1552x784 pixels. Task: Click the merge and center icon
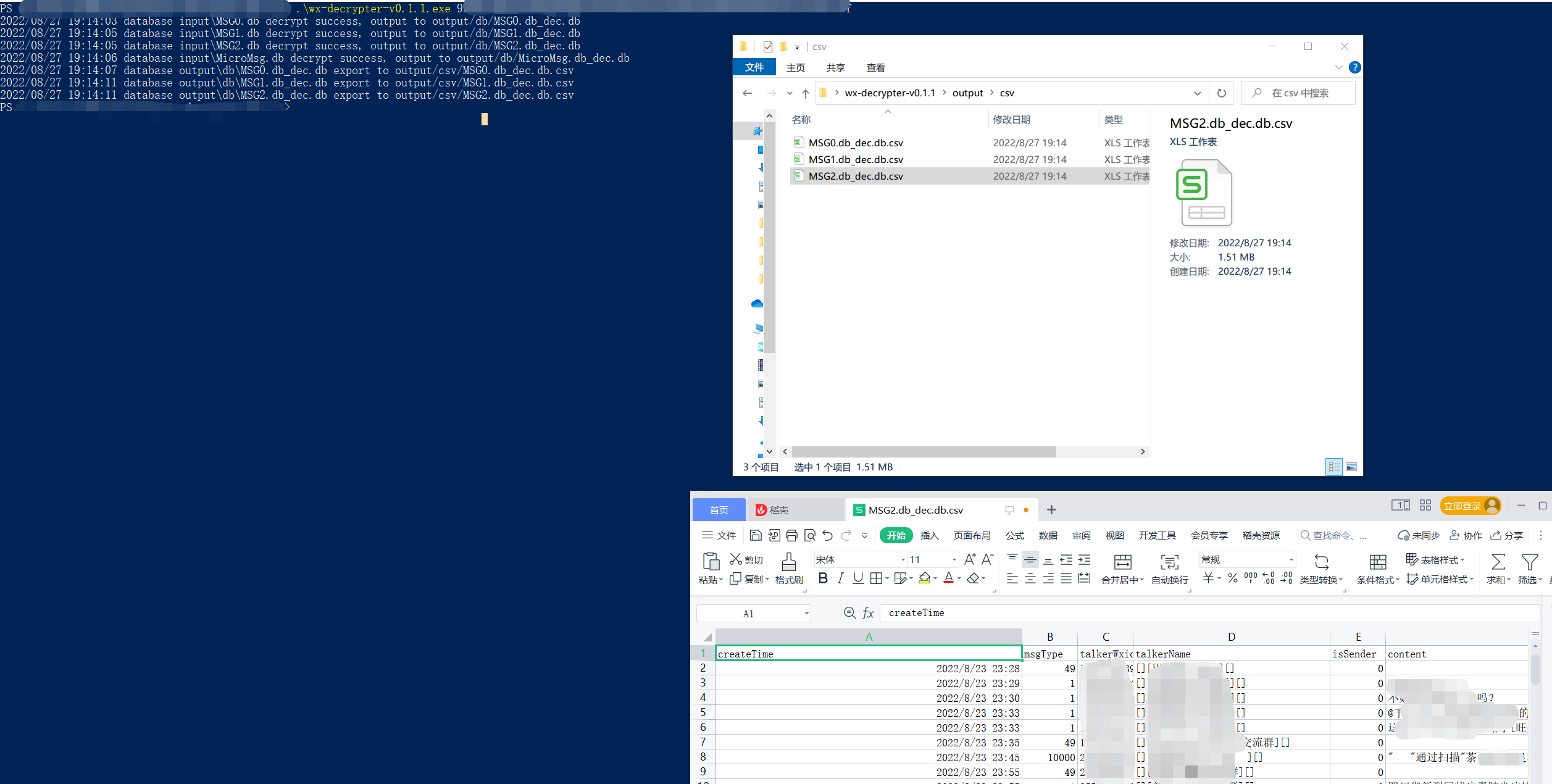click(1122, 562)
